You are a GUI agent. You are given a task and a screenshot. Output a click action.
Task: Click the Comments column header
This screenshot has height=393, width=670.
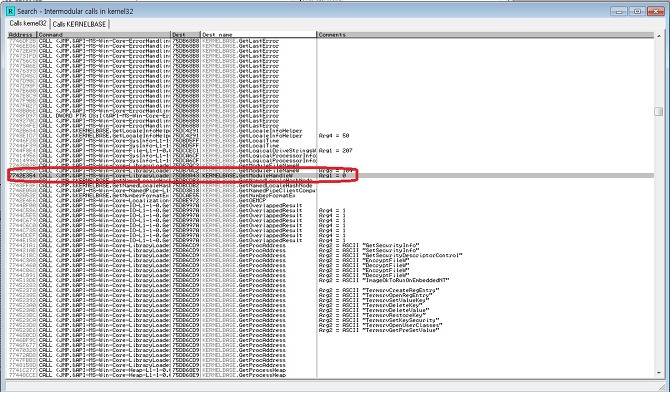click(485, 35)
